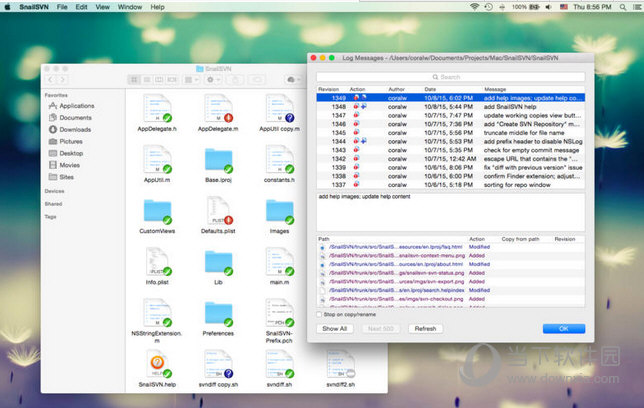Open Downloads in Finder sidebar

70,129
